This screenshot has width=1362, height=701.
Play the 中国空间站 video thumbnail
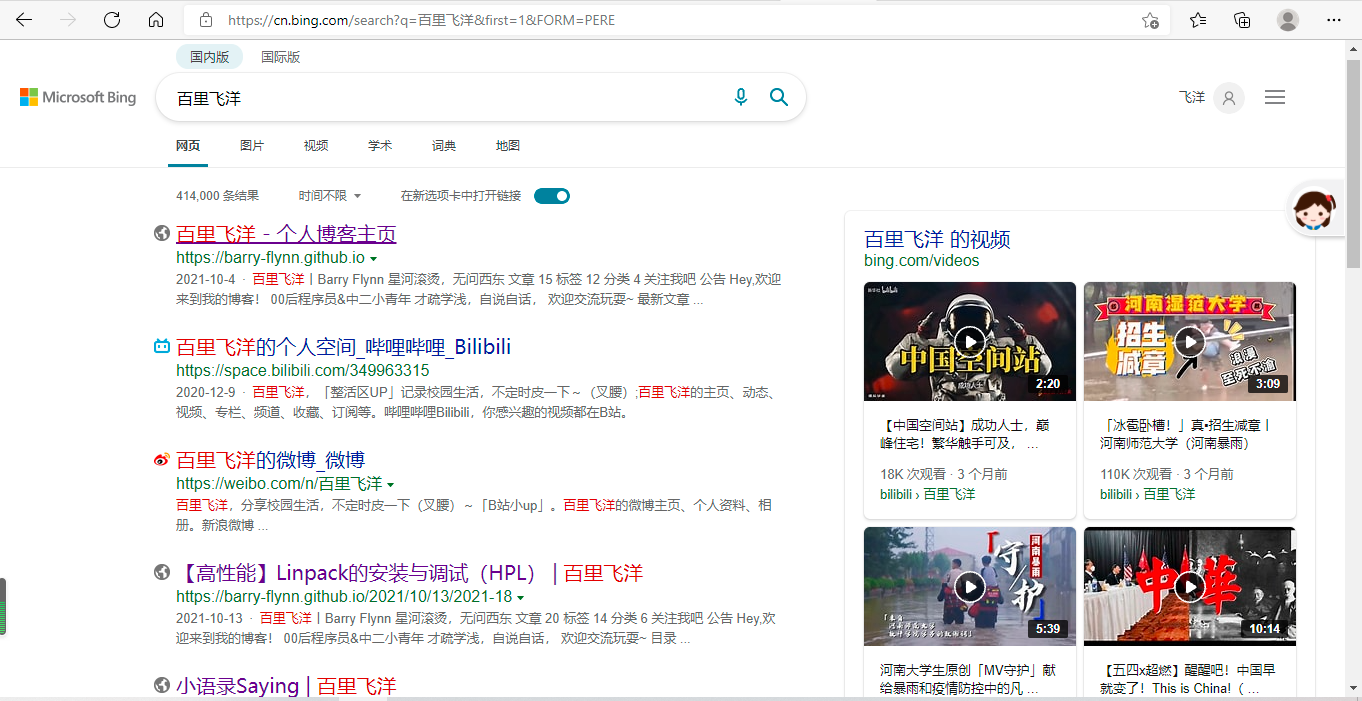969,341
